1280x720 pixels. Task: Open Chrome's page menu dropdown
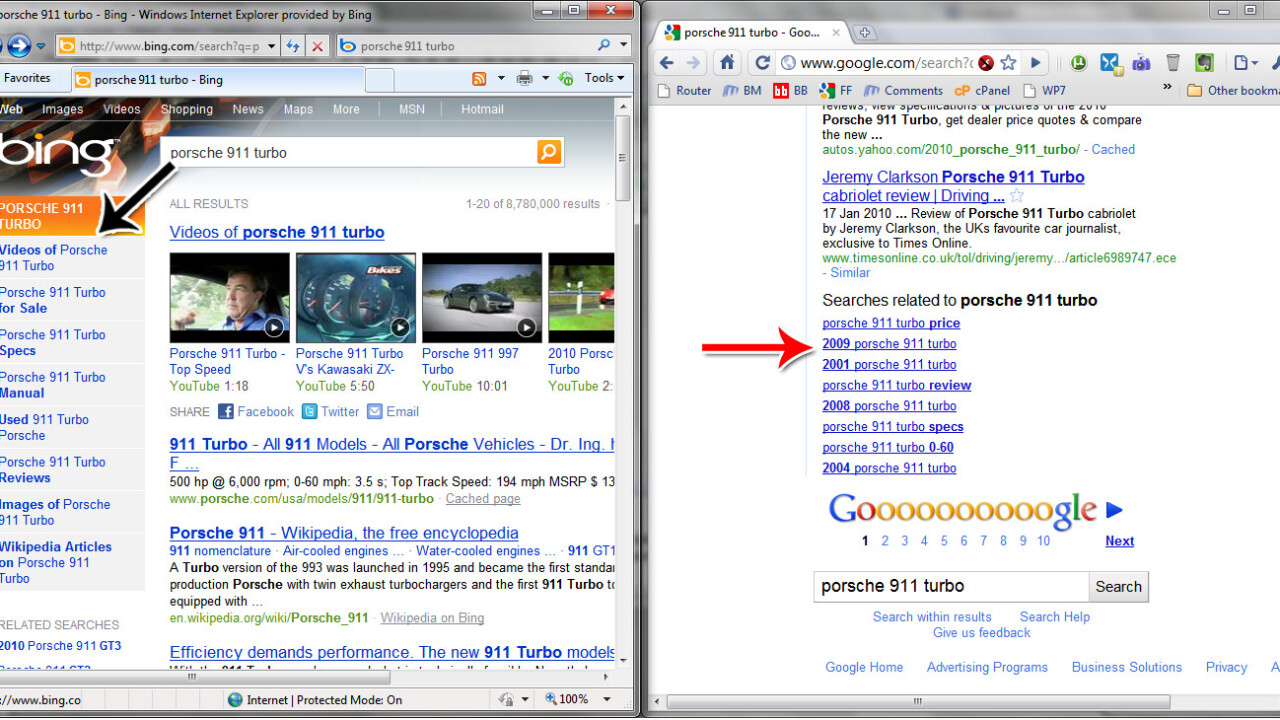tap(1244, 63)
